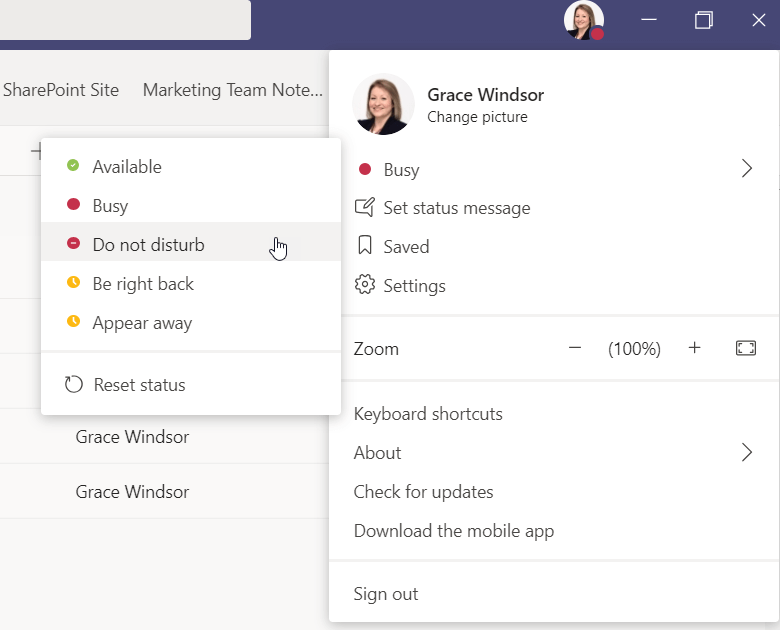Click the Saved bookmark icon
The width and height of the screenshot is (780, 630).
point(365,246)
